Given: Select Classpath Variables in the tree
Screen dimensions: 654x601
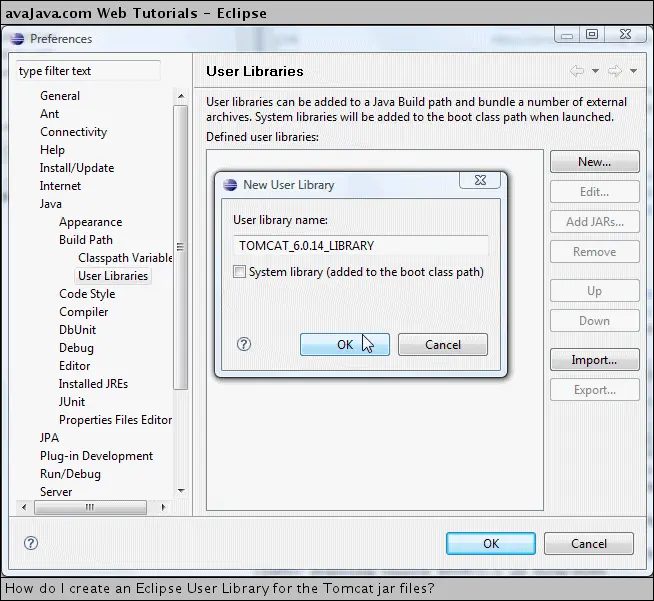Looking at the screenshot, I should [x=125, y=258].
